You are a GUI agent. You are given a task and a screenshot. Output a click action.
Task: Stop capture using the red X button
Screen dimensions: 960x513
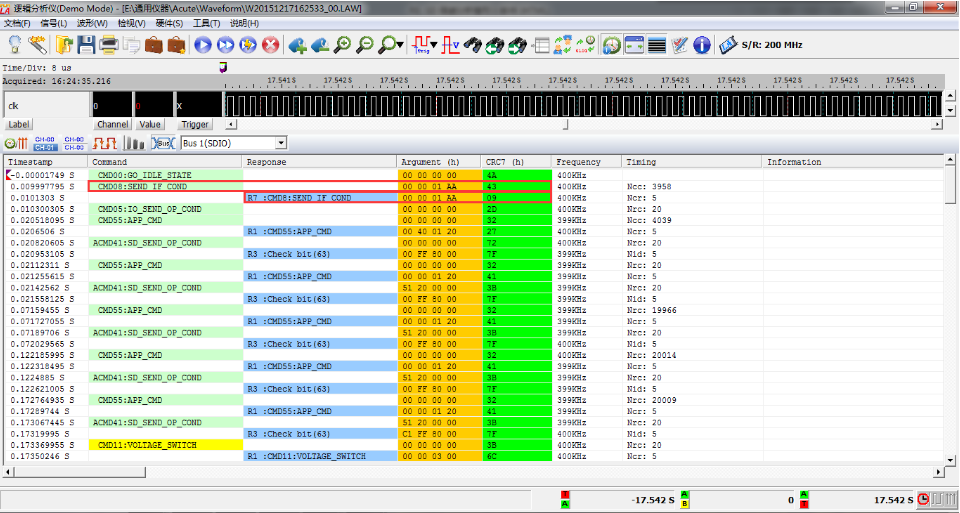click(x=271, y=45)
